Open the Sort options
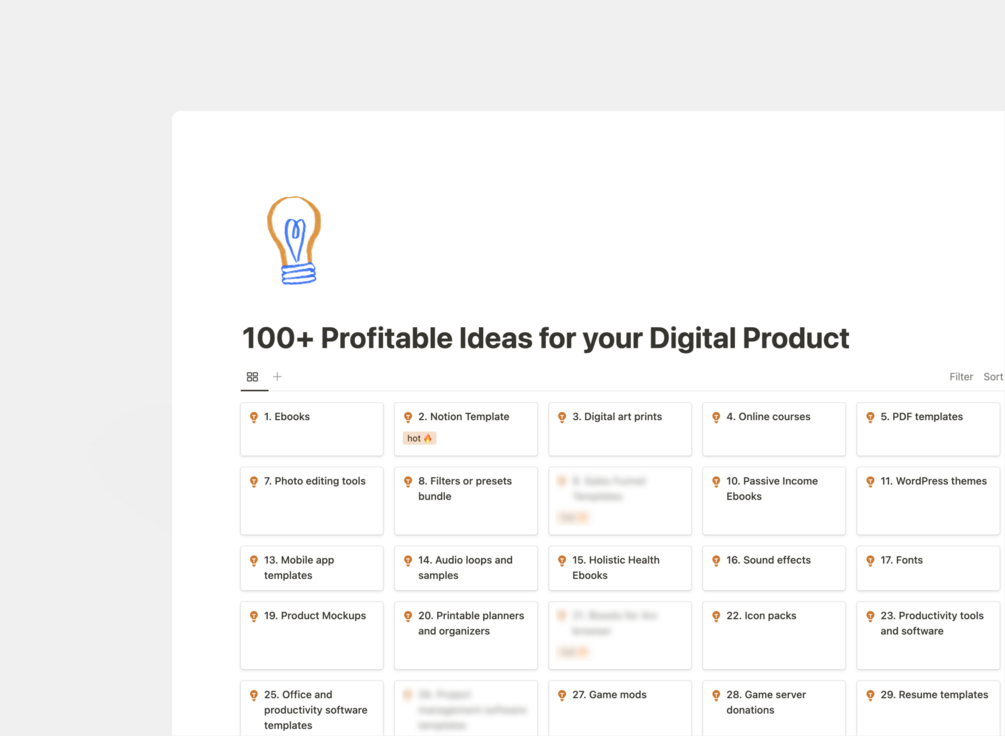1005x736 pixels. coord(992,377)
